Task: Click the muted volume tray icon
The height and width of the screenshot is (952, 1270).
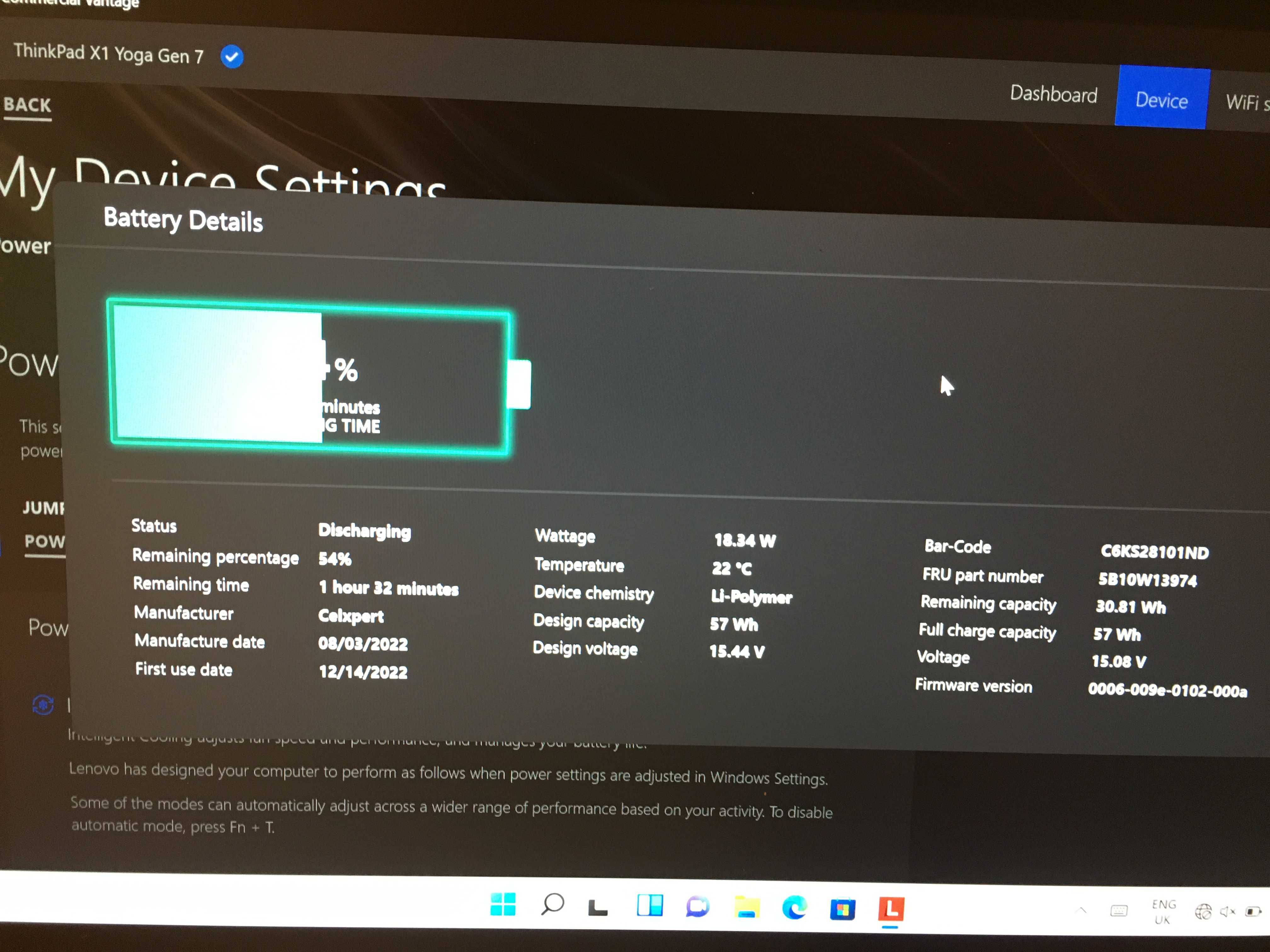Action: (1227, 911)
